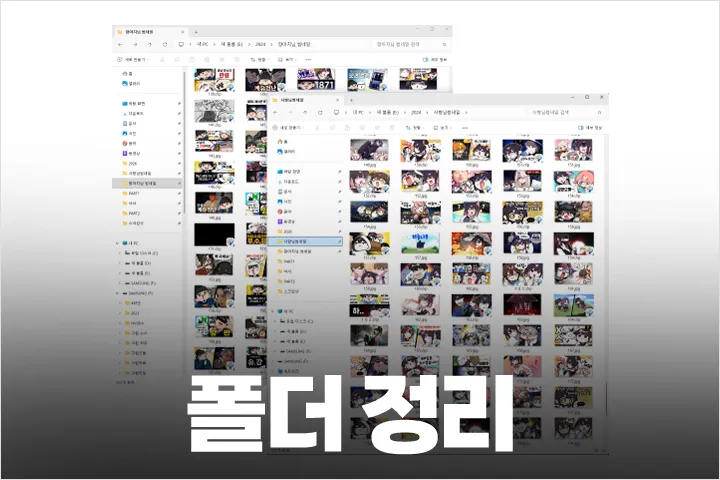This screenshot has width=720, height=480.
Task: Open the three-dots See more menu, front window
Action: coord(465,128)
